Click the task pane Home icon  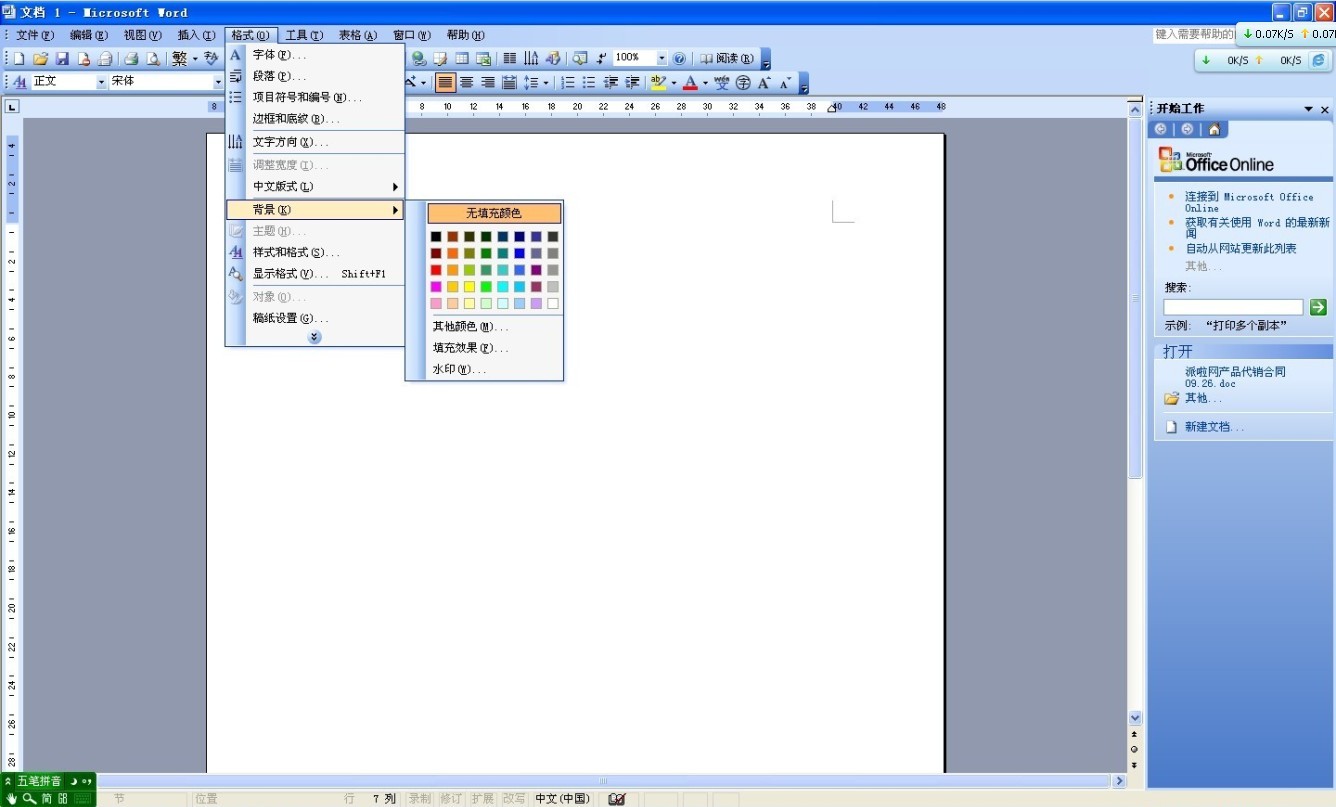pos(1213,129)
